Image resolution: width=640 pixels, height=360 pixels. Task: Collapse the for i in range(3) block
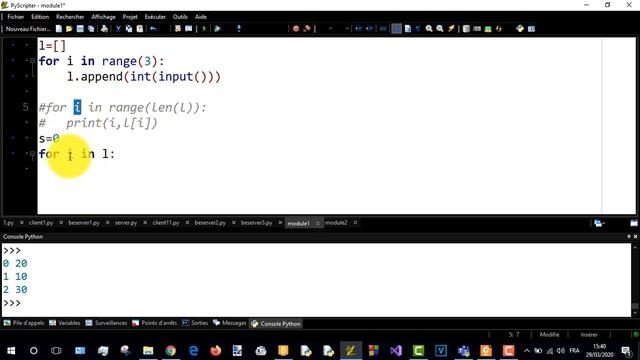[32, 61]
